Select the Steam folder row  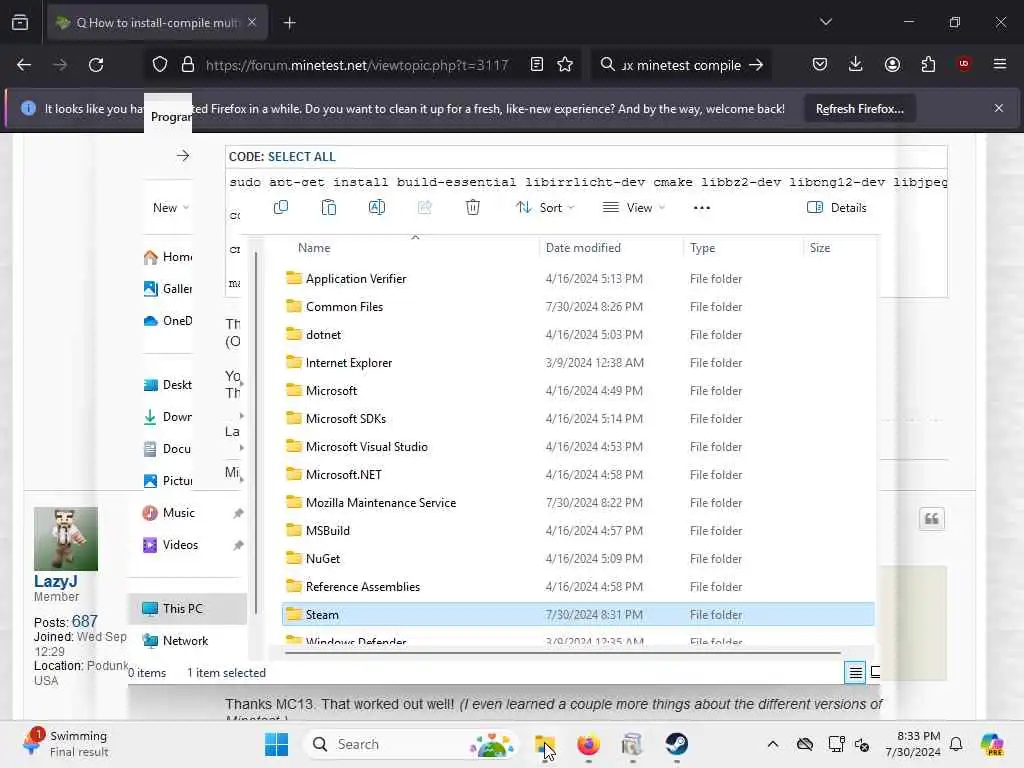pos(578,615)
